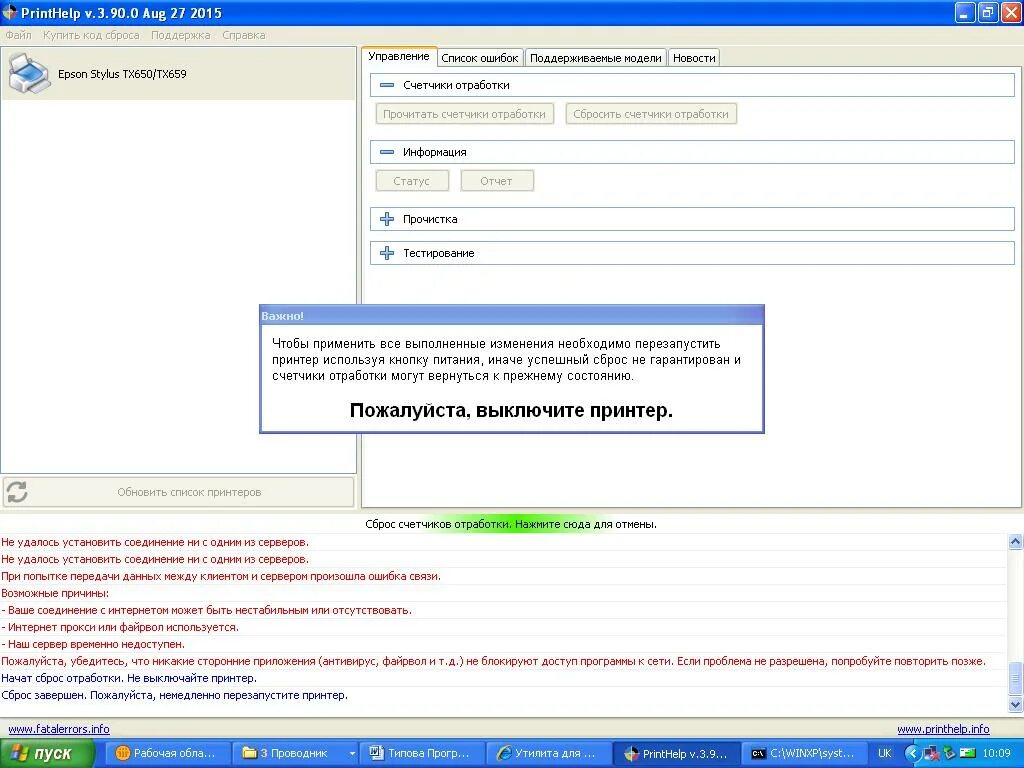Click the Отчет button

[x=496, y=181]
